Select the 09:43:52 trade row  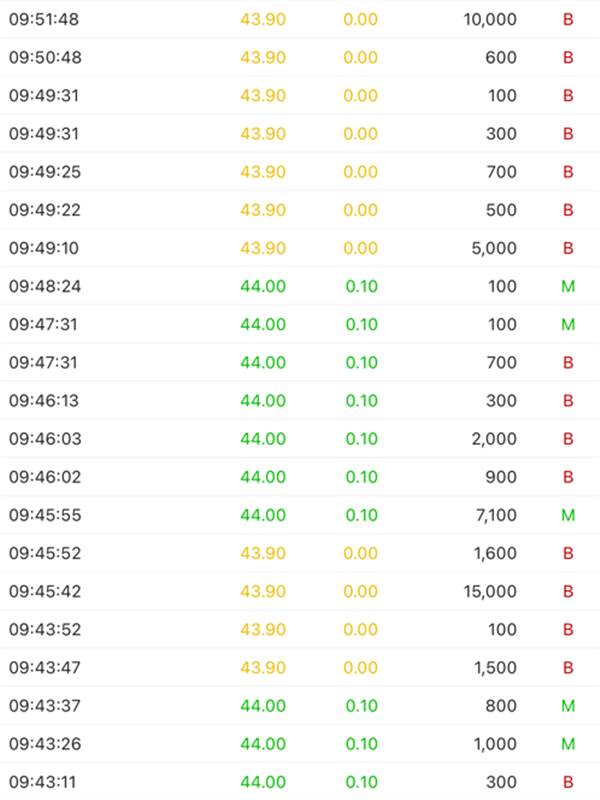[300, 630]
